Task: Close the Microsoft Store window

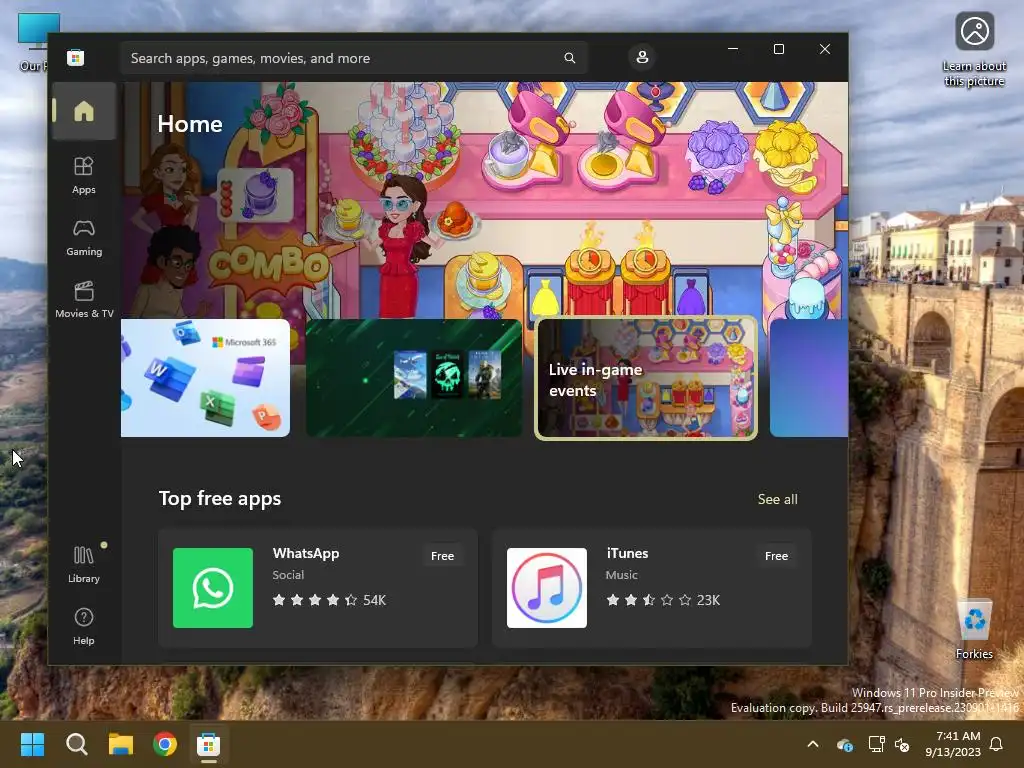Action: point(825,49)
